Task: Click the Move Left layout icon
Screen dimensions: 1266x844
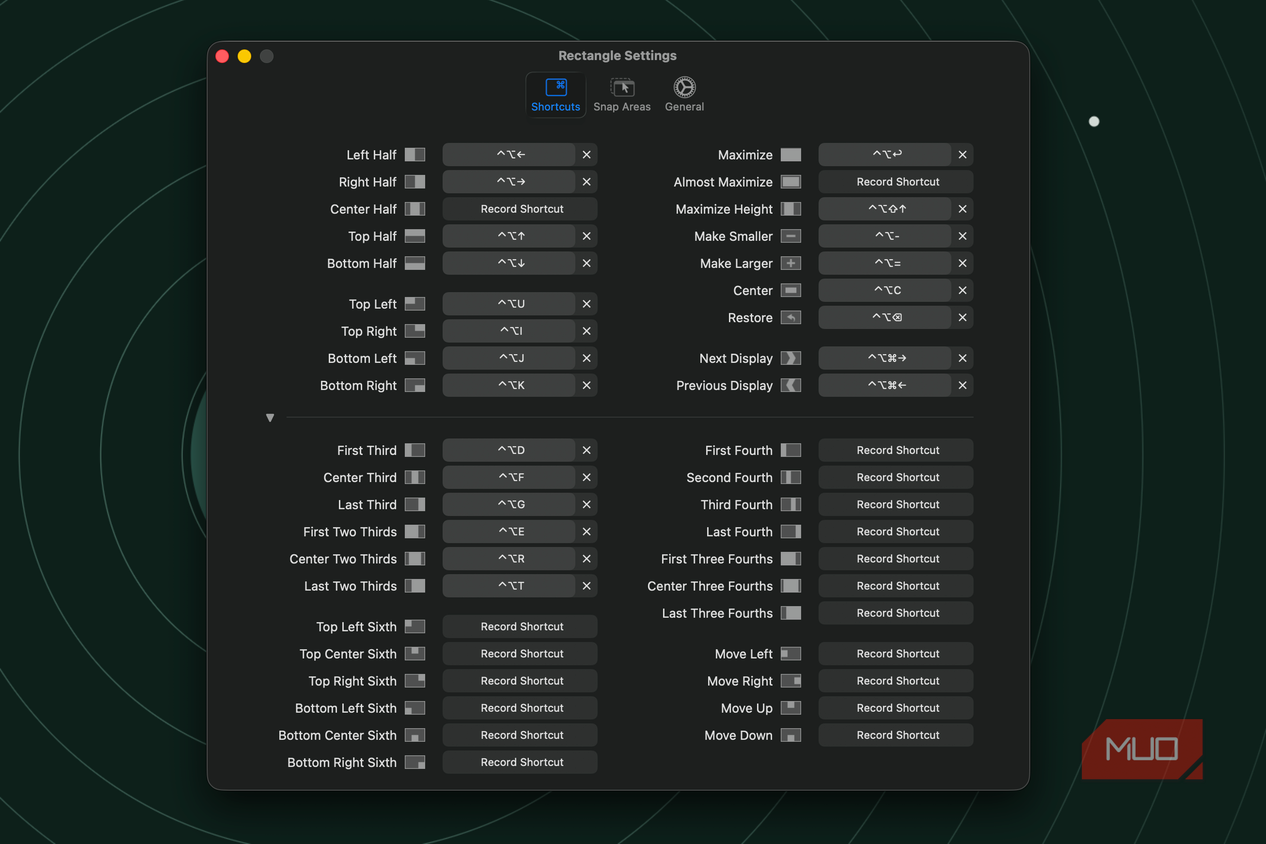Action: coord(791,654)
